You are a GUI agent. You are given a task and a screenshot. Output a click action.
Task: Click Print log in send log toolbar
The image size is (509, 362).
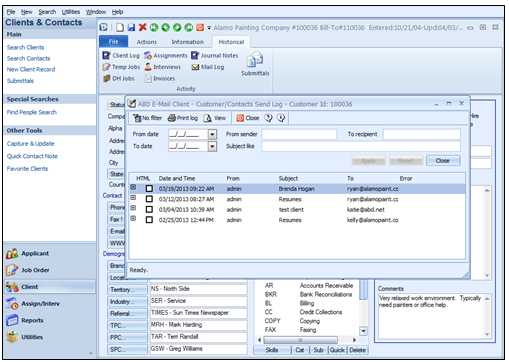click(183, 118)
